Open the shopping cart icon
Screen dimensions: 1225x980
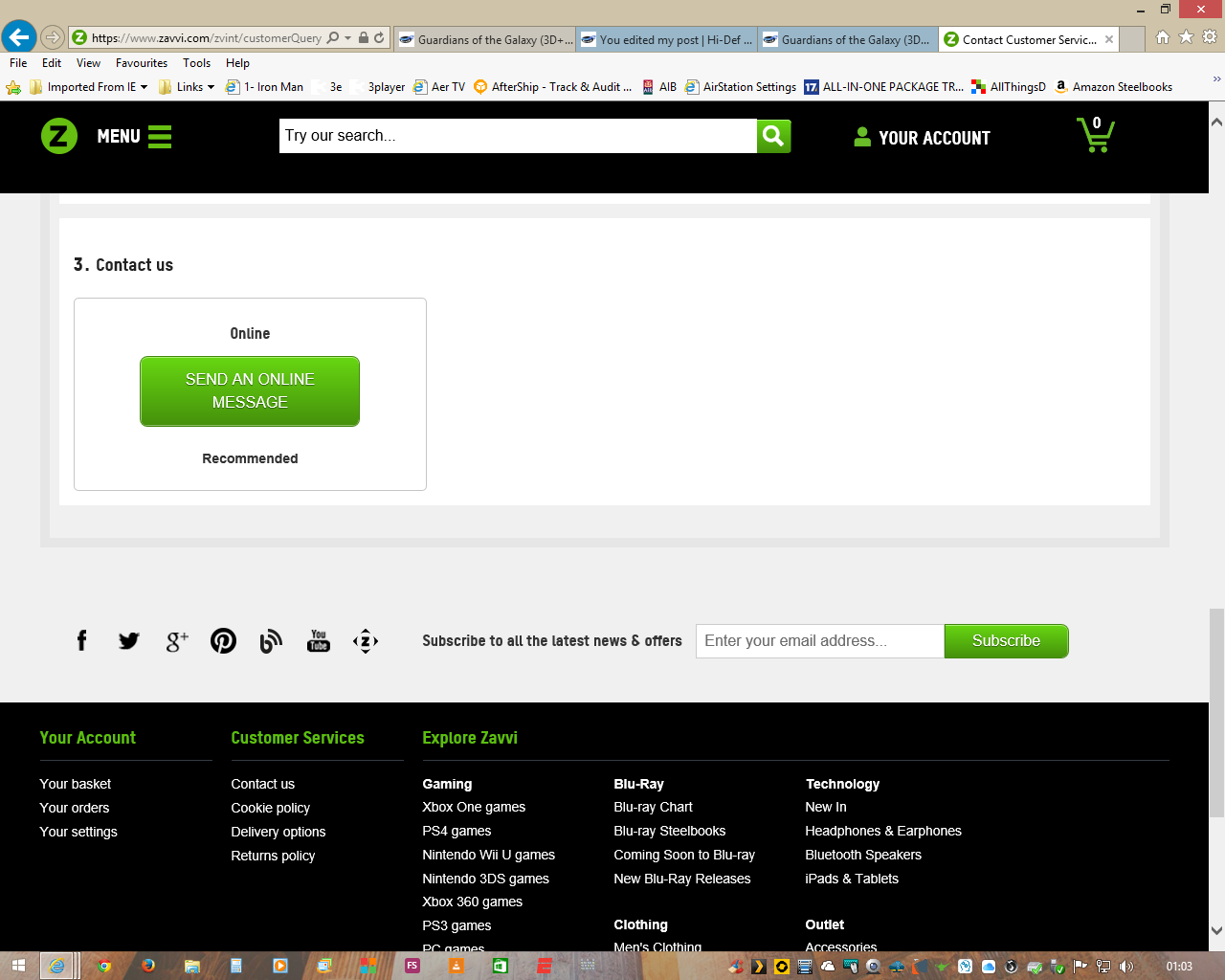1096,134
